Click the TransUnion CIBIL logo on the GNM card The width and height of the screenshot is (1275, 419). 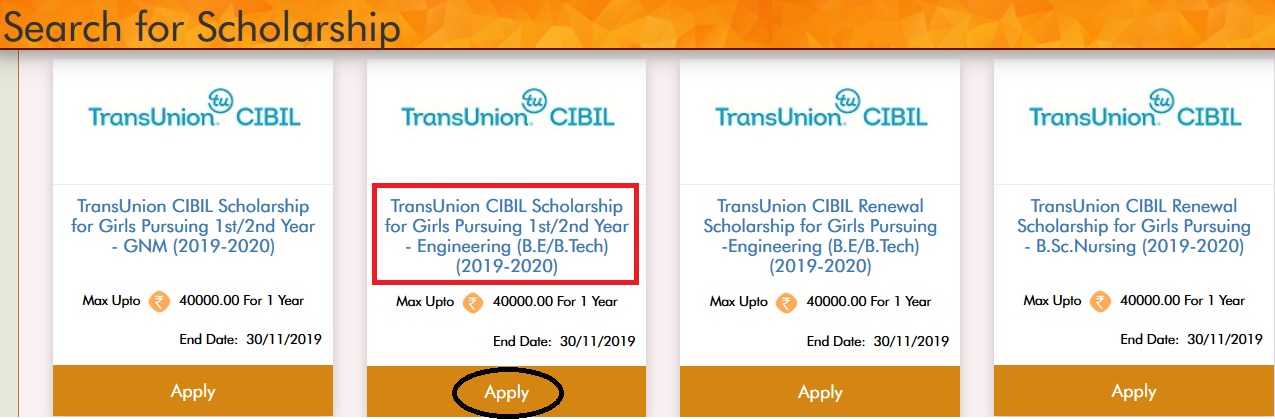[194, 112]
